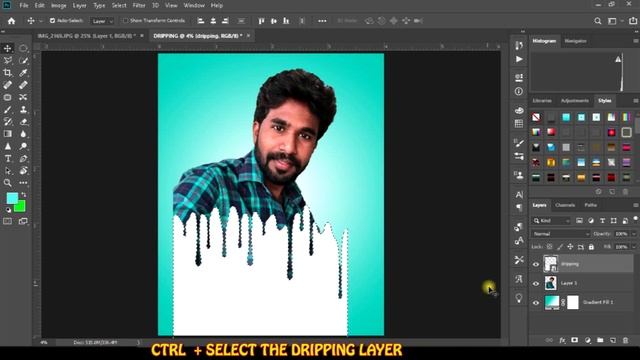Open the Filter menu

[139, 6]
